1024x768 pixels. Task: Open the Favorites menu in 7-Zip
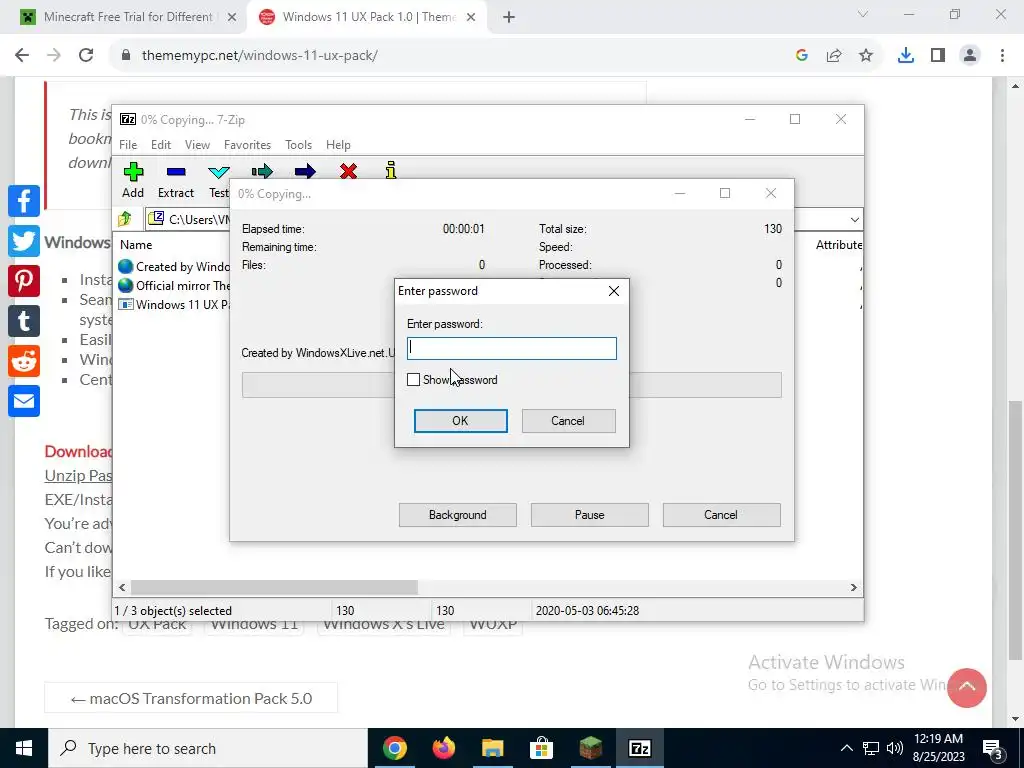click(x=247, y=144)
